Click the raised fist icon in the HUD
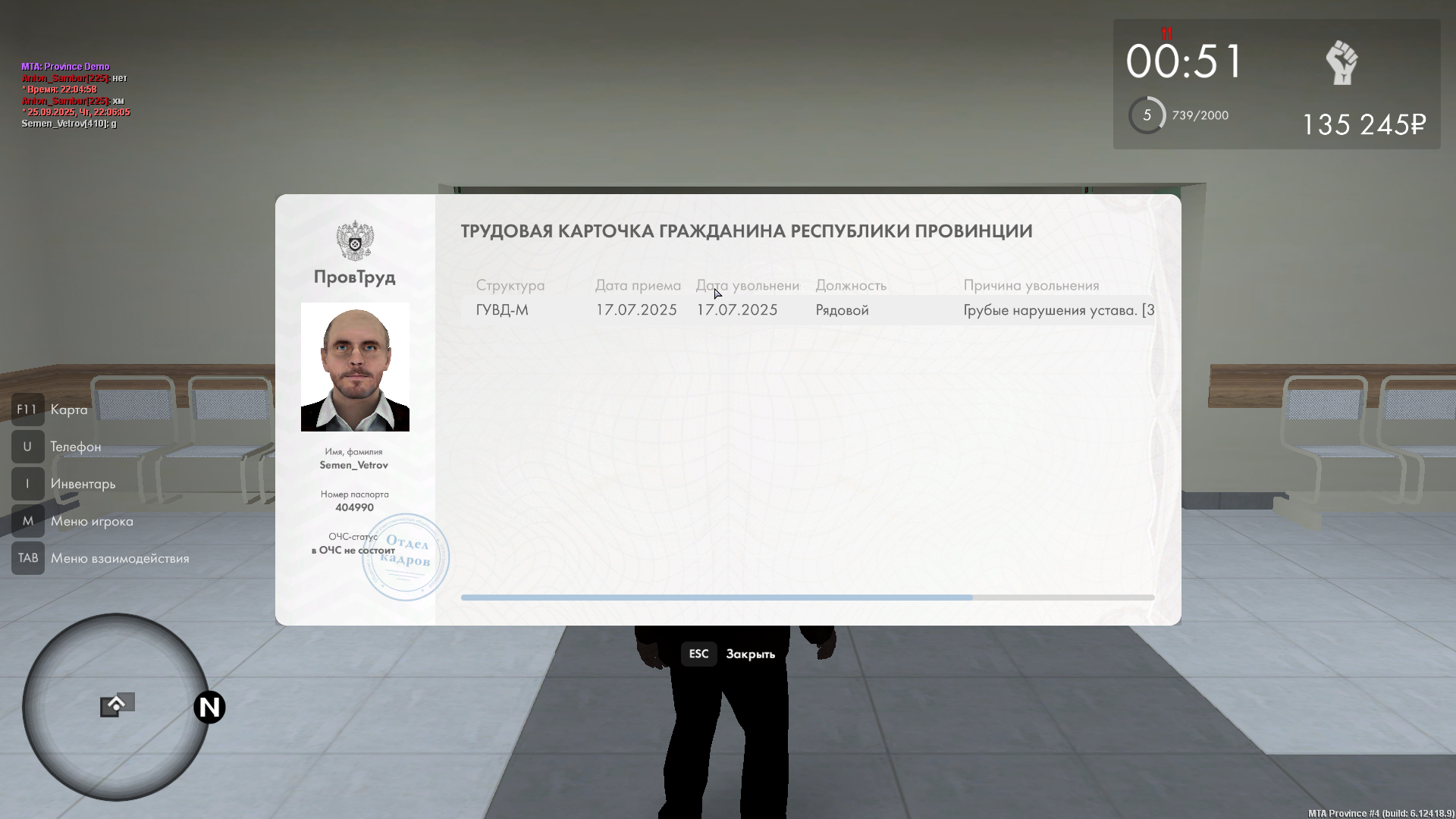Screen dimensions: 1456x819 click(x=1341, y=62)
